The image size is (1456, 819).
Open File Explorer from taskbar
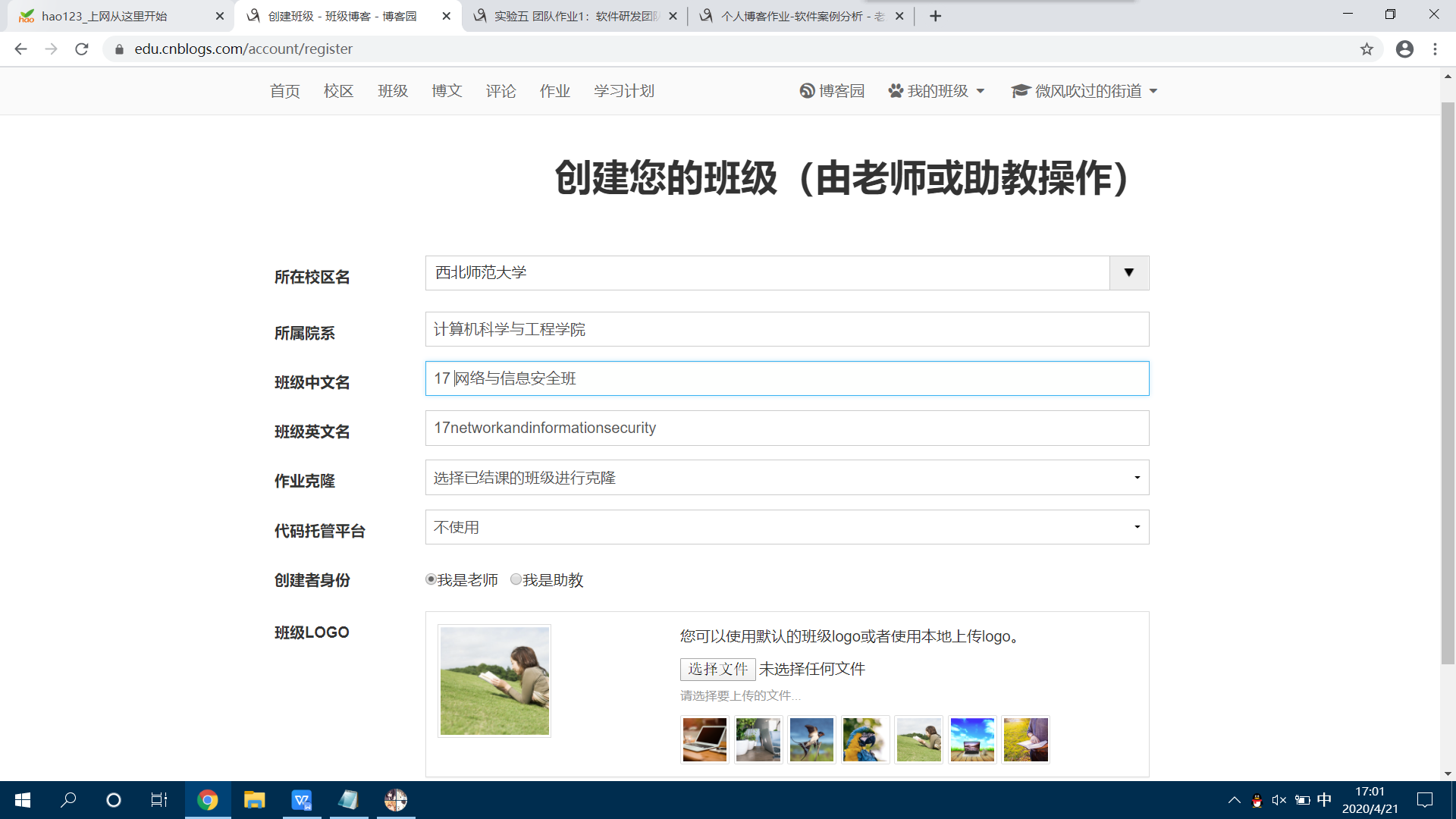coord(254,800)
